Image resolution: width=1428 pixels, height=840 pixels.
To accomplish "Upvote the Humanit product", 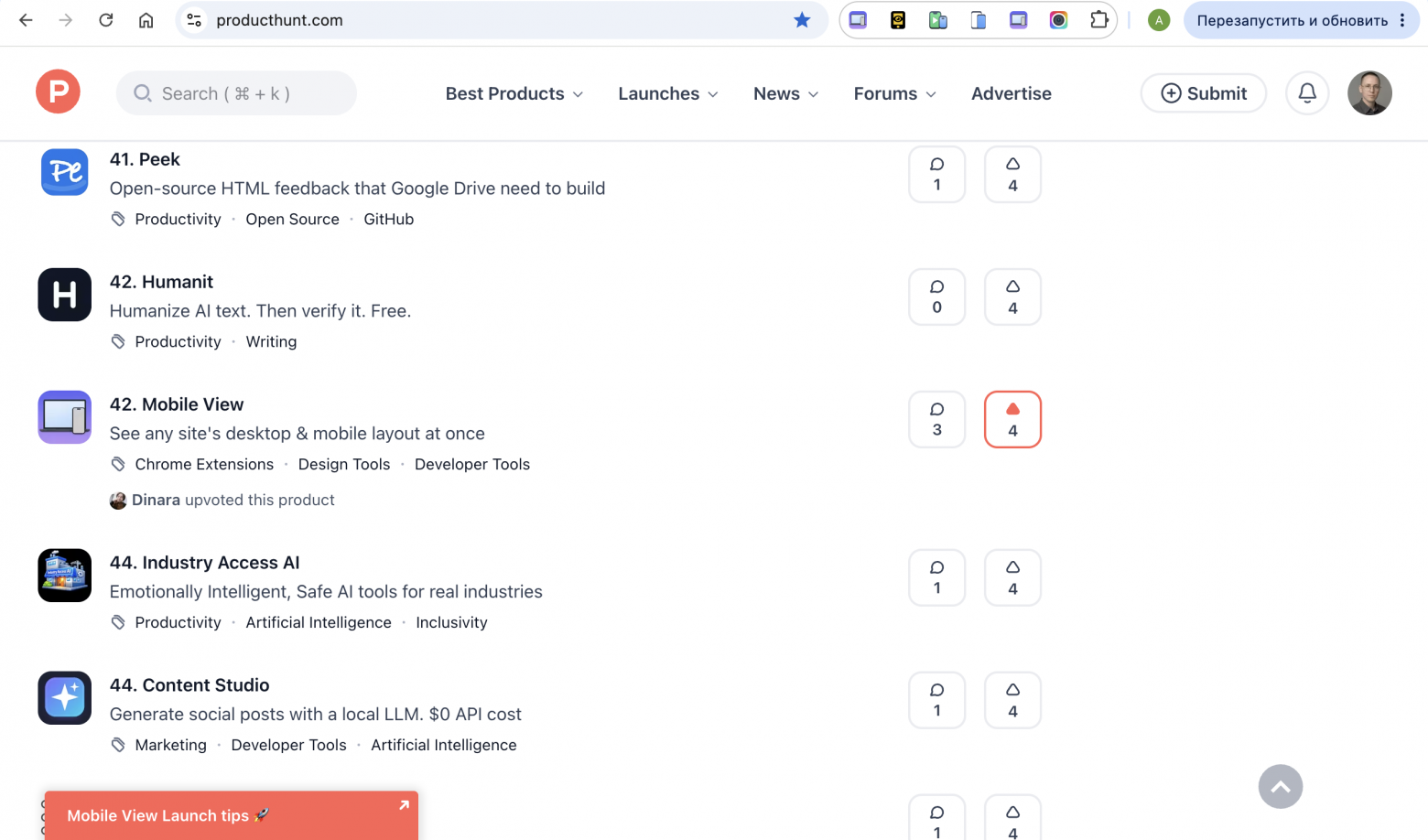I will click(x=1012, y=296).
